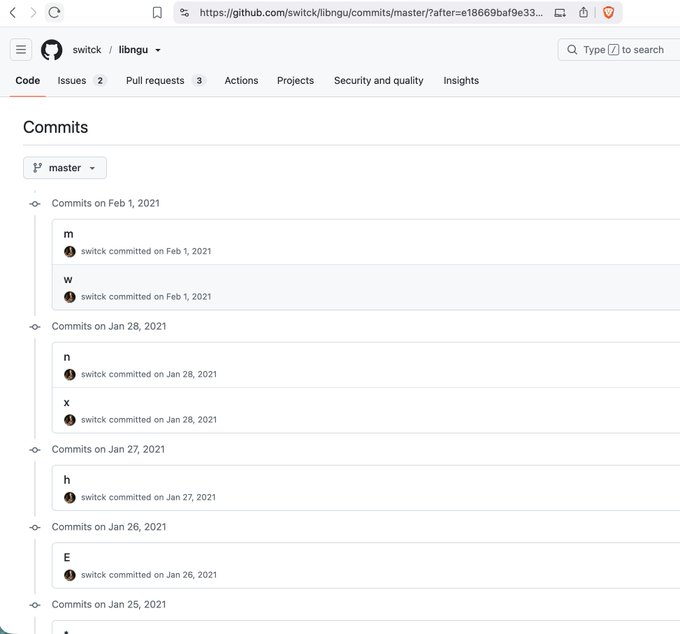Open the master branch dropdown

coord(65,168)
